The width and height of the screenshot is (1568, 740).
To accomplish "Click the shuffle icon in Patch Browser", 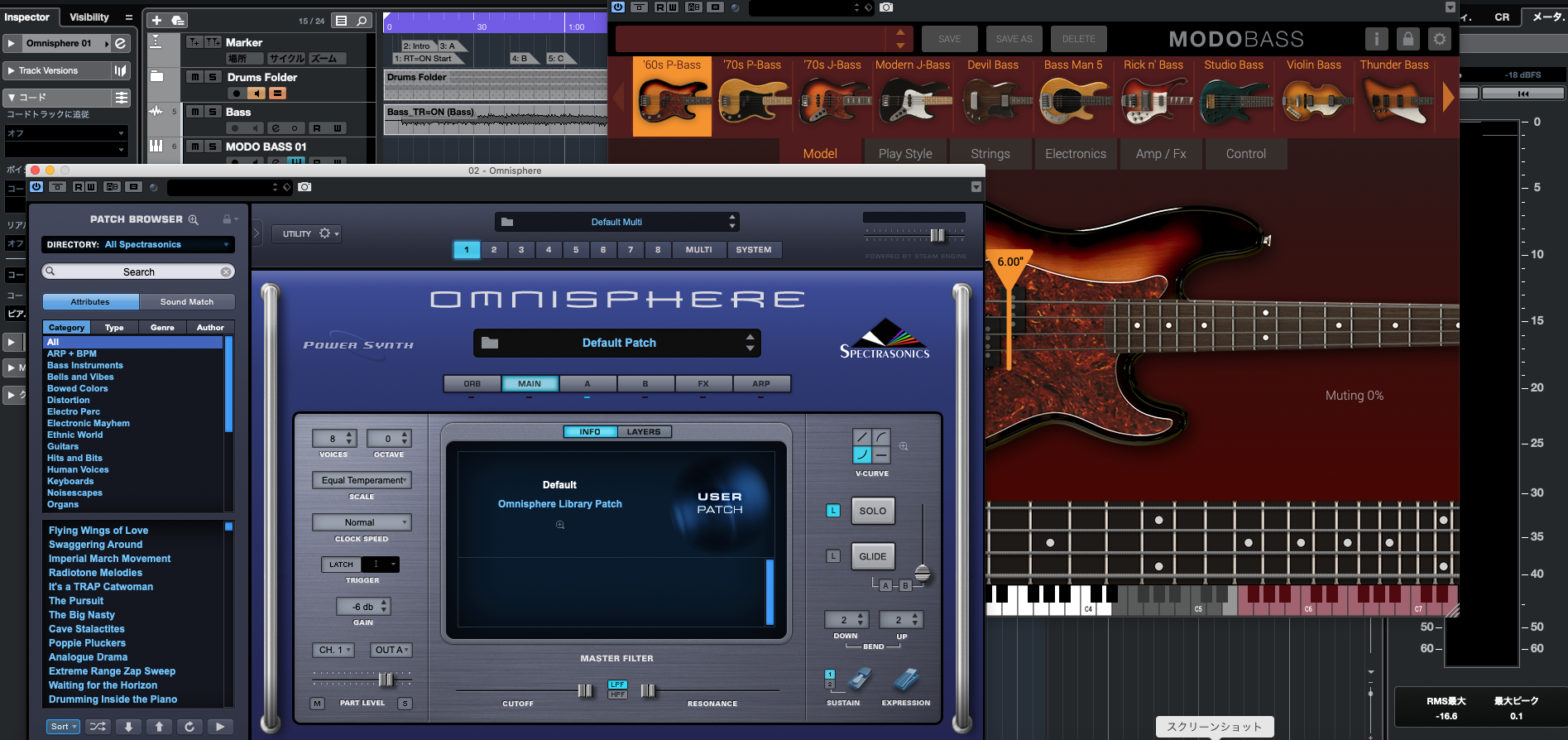I will pyautogui.click(x=98, y=727).
